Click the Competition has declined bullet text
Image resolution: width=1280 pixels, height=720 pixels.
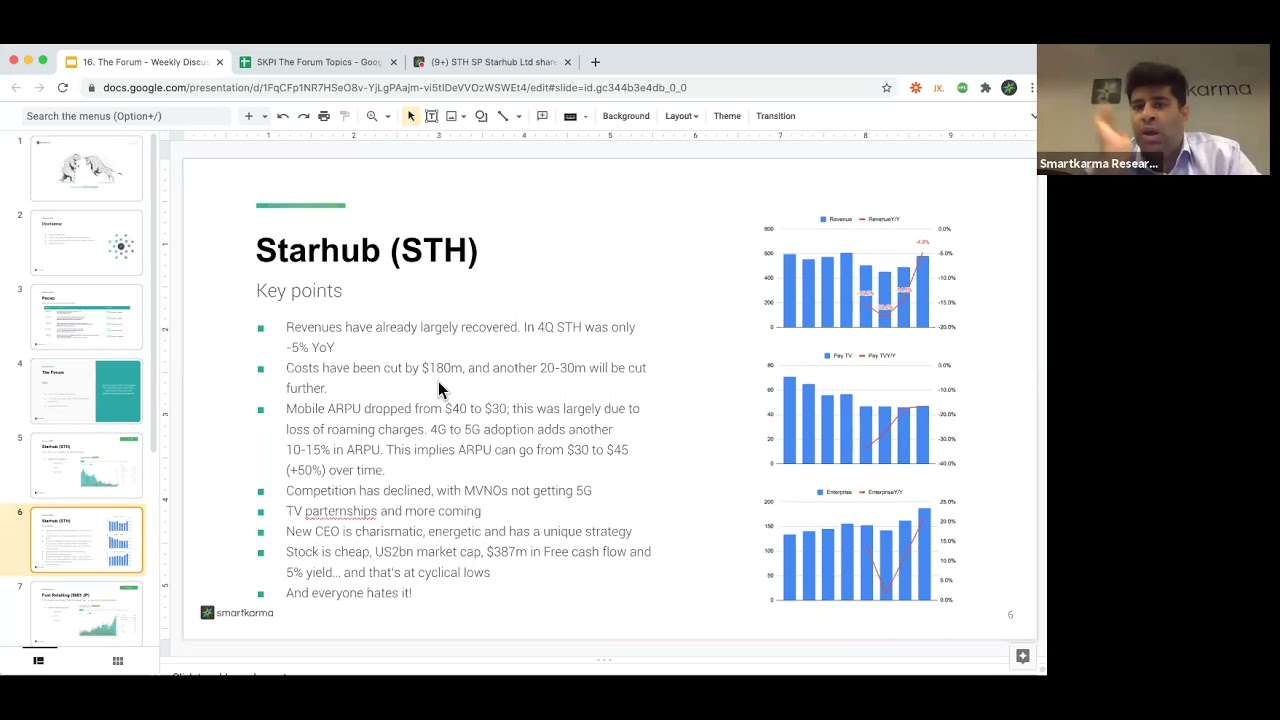pyautogui.click(x=439, y=490)
